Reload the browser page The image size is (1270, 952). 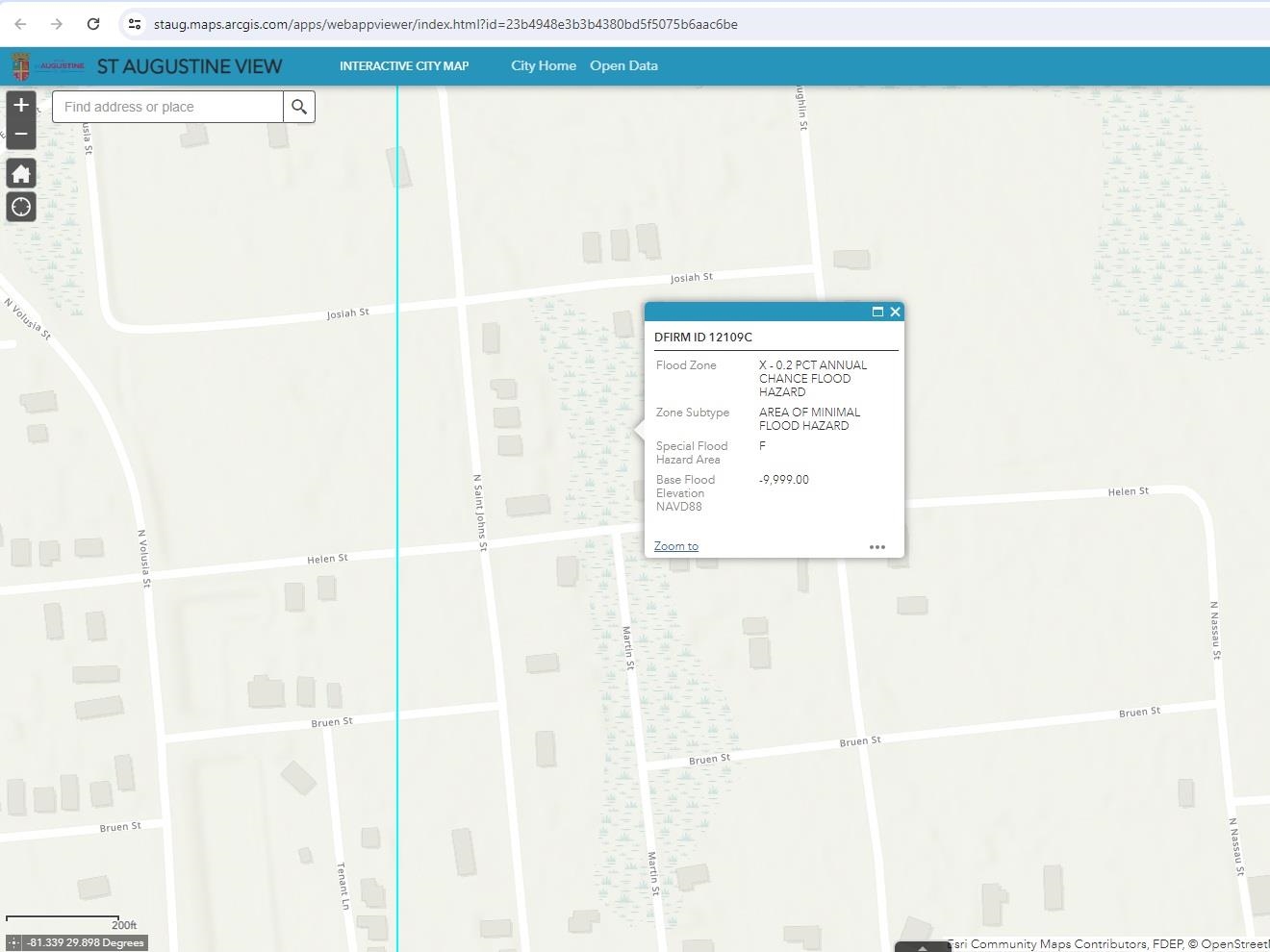pos(93,24)
